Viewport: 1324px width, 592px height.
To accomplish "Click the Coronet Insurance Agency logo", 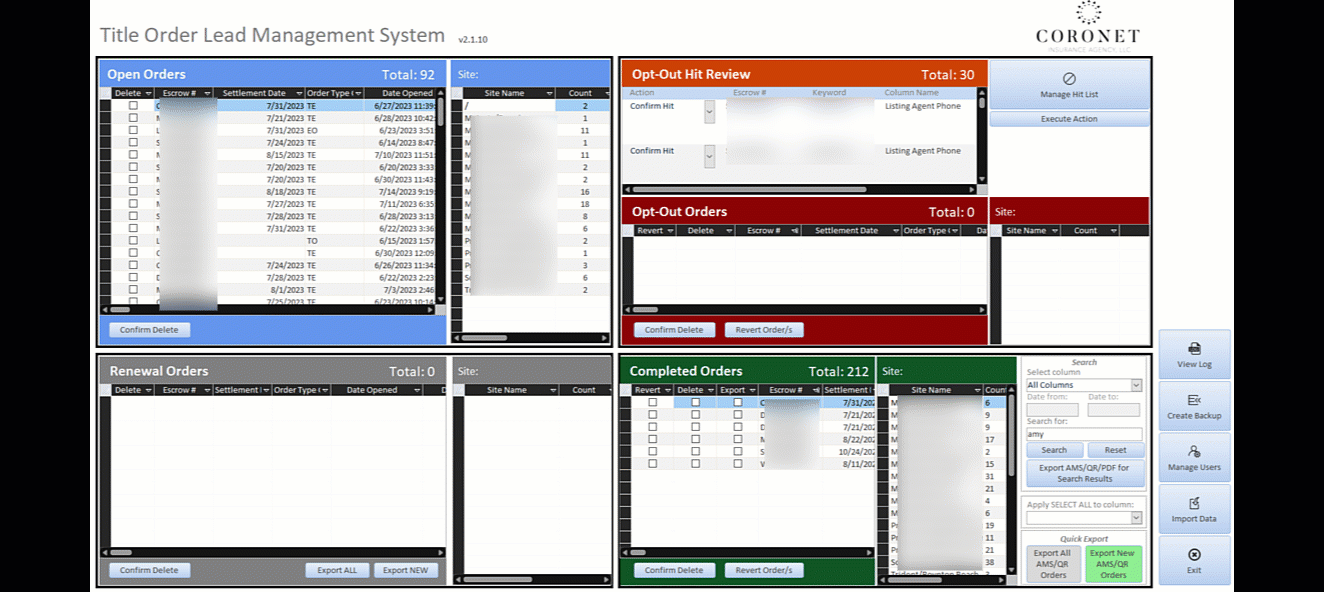I will click(1087, 27).
